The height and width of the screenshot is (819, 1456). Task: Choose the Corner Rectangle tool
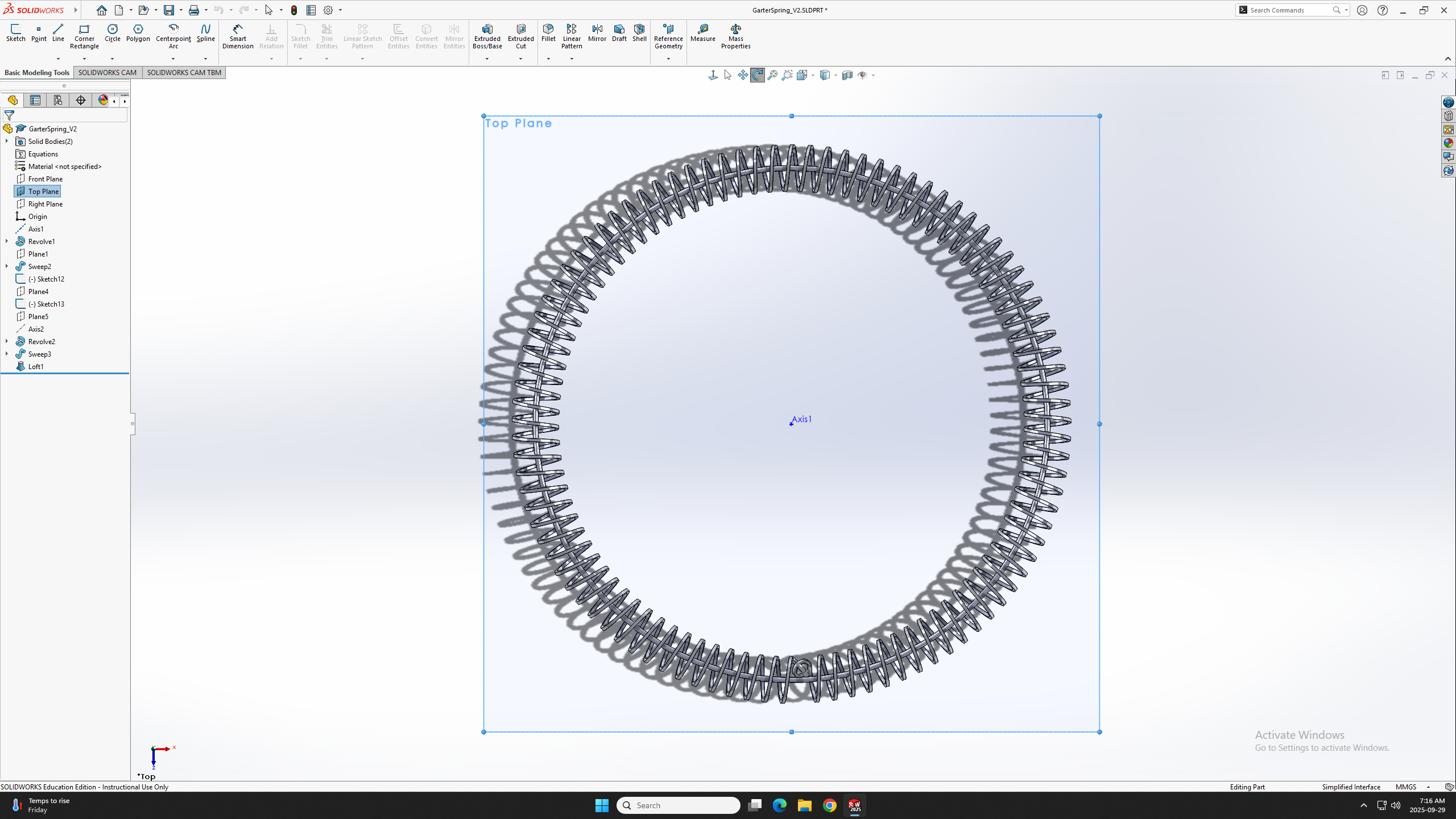[84, 37]
